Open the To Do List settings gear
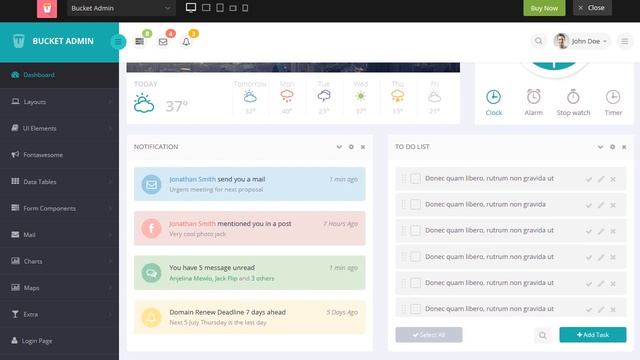The image size is (640, 360). [612, 147]
